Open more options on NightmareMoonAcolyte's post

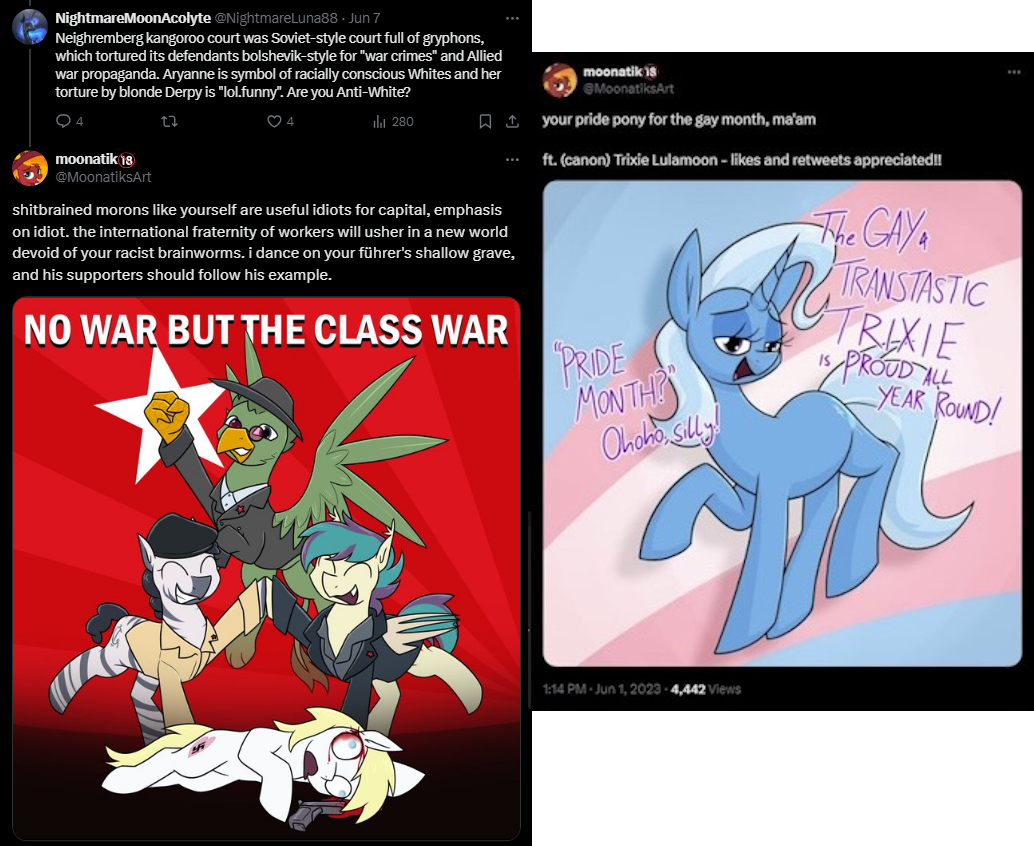512,18
